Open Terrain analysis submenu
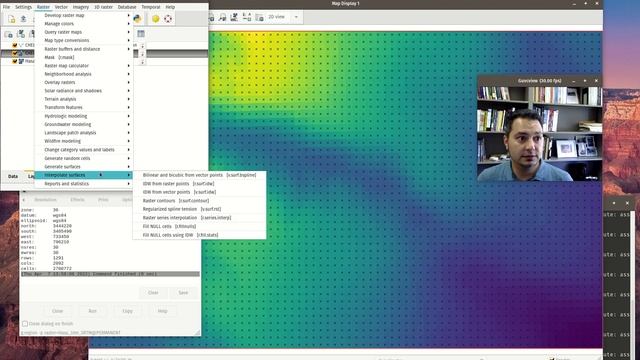This screenshot has height=360, width=640. coord(84,99)
